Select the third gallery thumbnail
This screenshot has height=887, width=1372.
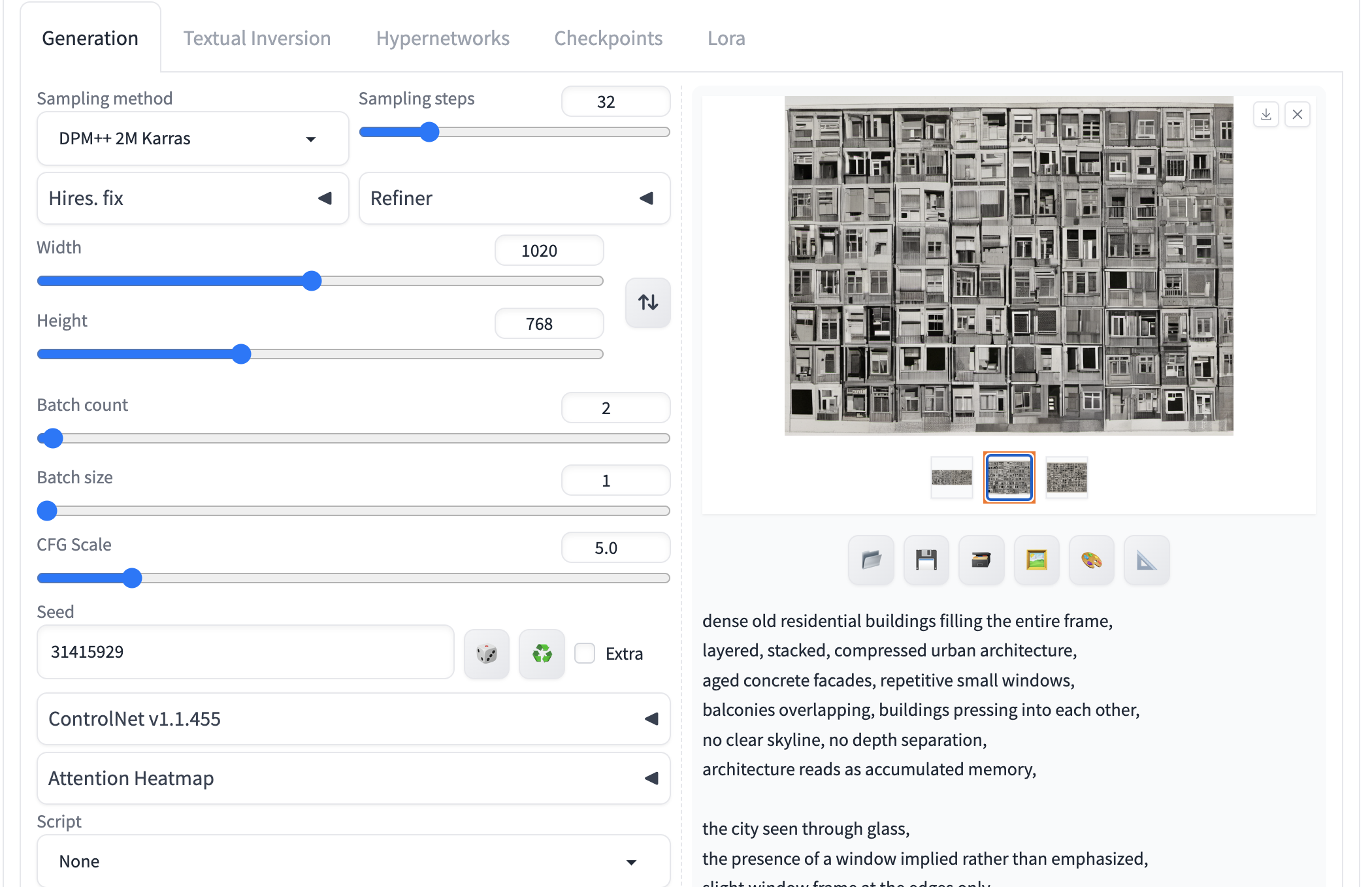(x=1066, y=477)
